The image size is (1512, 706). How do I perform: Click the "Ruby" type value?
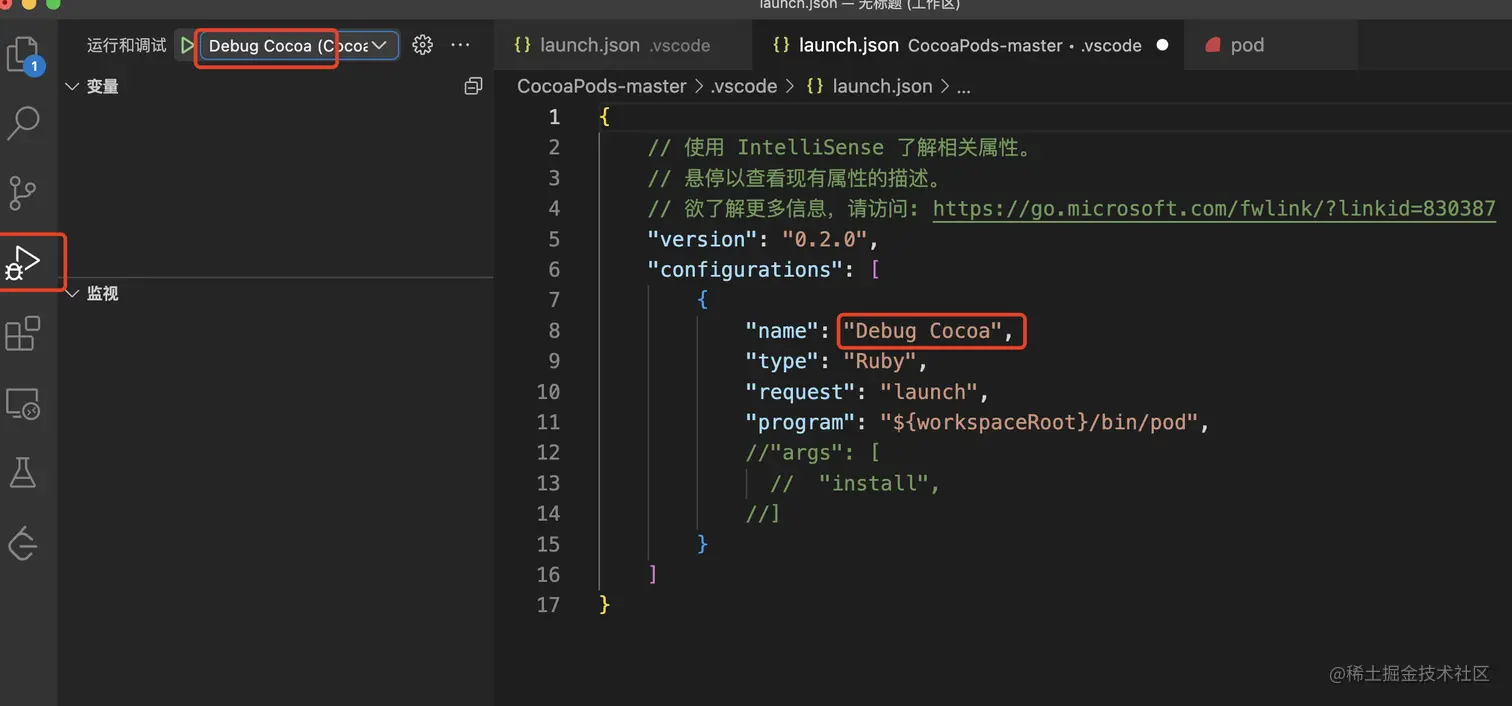[880, 361]
